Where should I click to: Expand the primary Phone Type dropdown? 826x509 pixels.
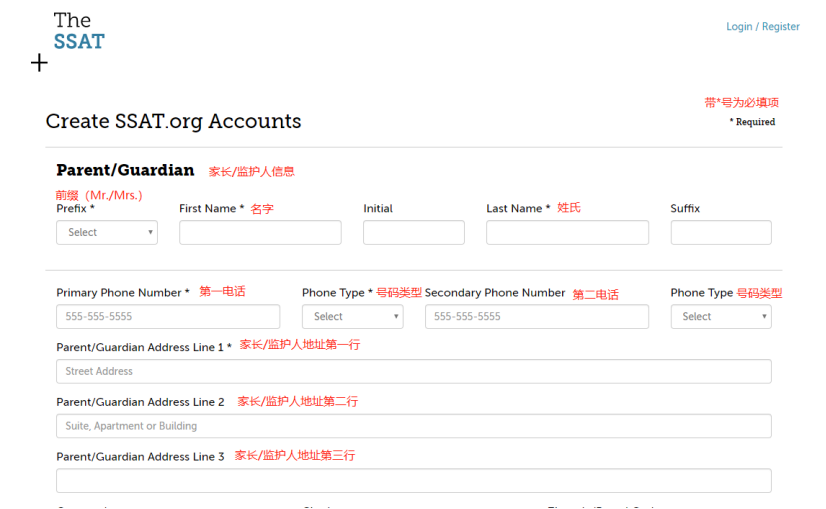(352, 317)
